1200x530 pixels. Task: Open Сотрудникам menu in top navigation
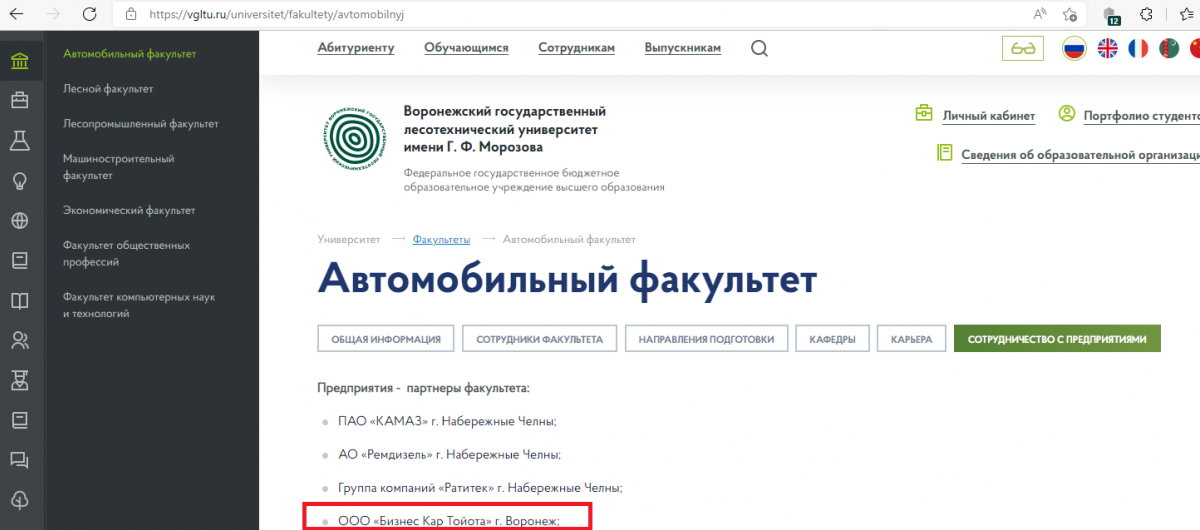point(576,48)
